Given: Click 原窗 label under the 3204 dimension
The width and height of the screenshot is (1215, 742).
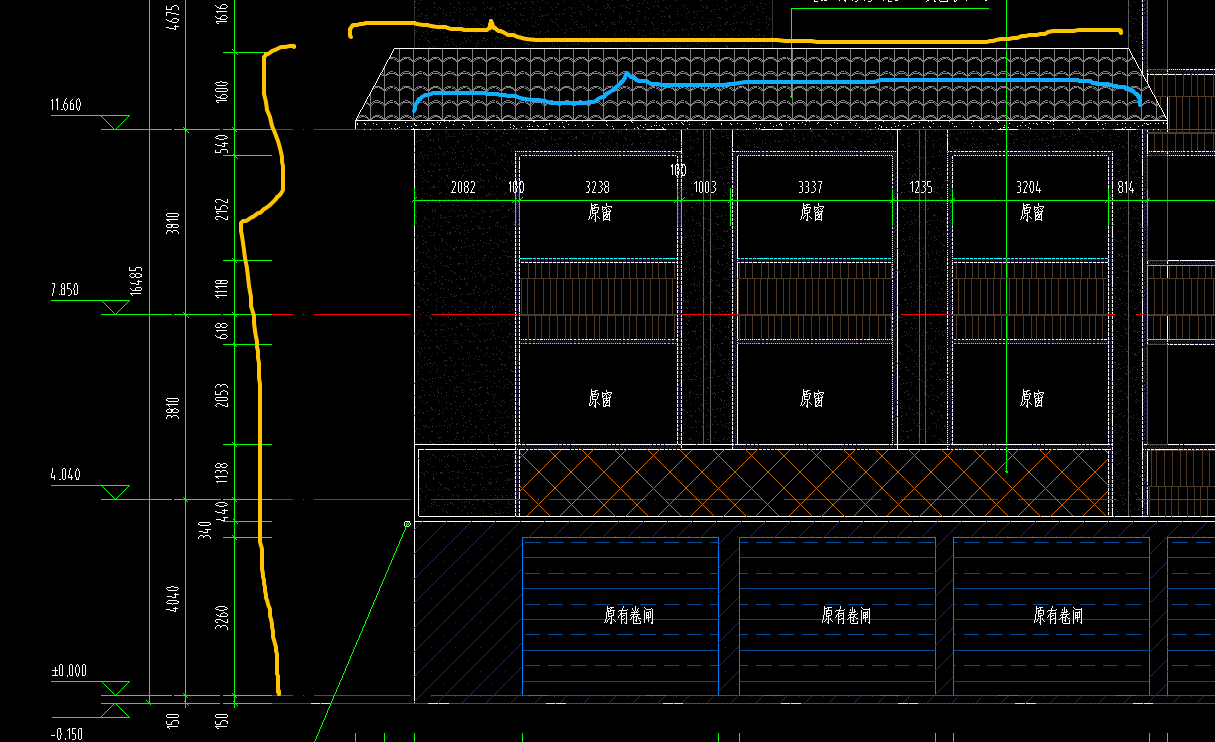Looking at the screenshot, I should (x=1032, y=213).
